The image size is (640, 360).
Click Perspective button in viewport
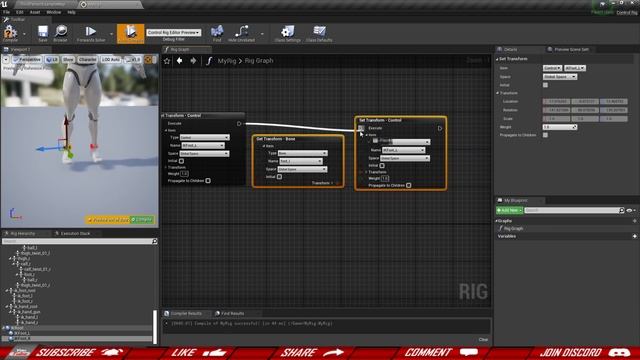[27, 60]
